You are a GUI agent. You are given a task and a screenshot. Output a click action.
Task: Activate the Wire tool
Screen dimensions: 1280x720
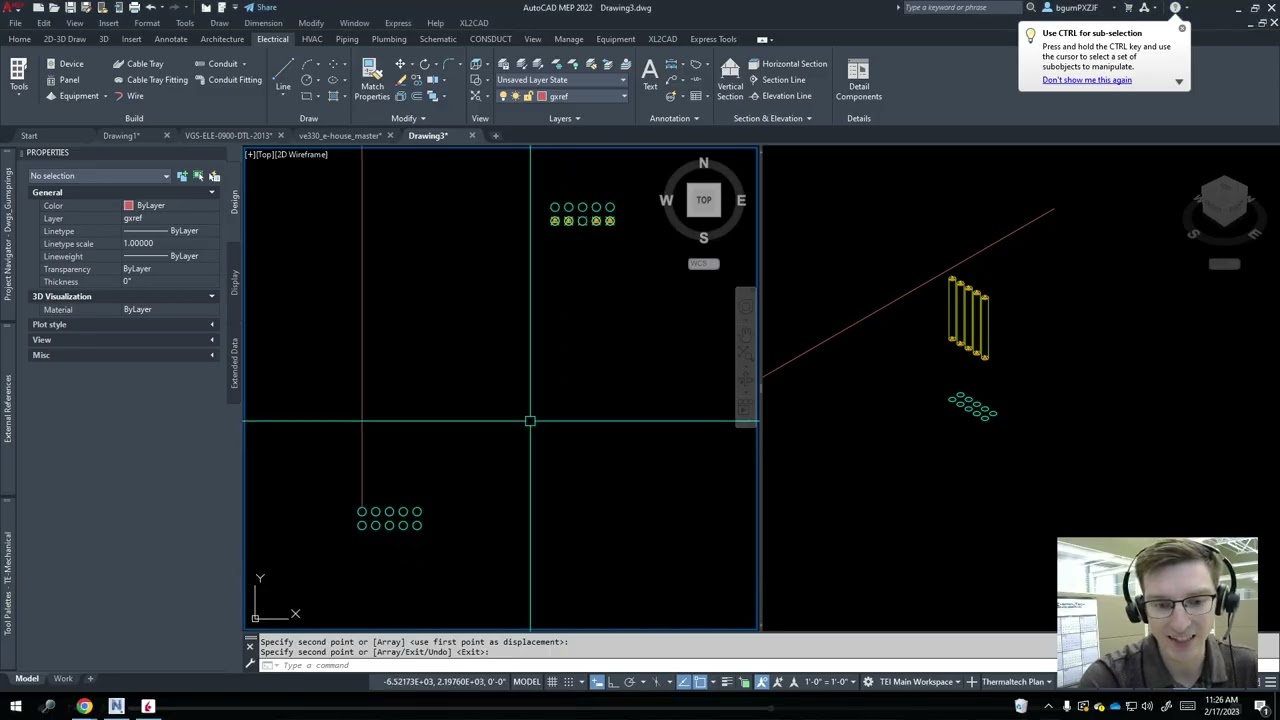coord(128,96)
